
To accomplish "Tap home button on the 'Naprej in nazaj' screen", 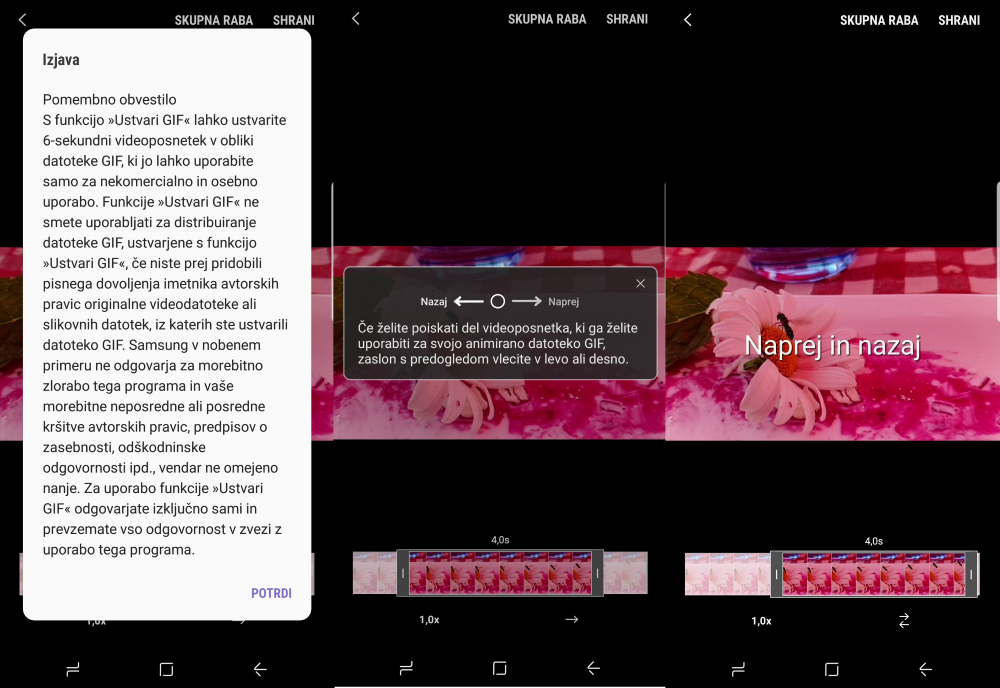I will click(x=832, y=669).
